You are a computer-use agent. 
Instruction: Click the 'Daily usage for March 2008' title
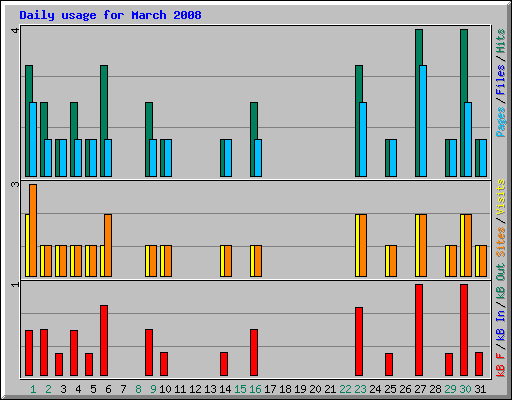(x=110, y=15)
